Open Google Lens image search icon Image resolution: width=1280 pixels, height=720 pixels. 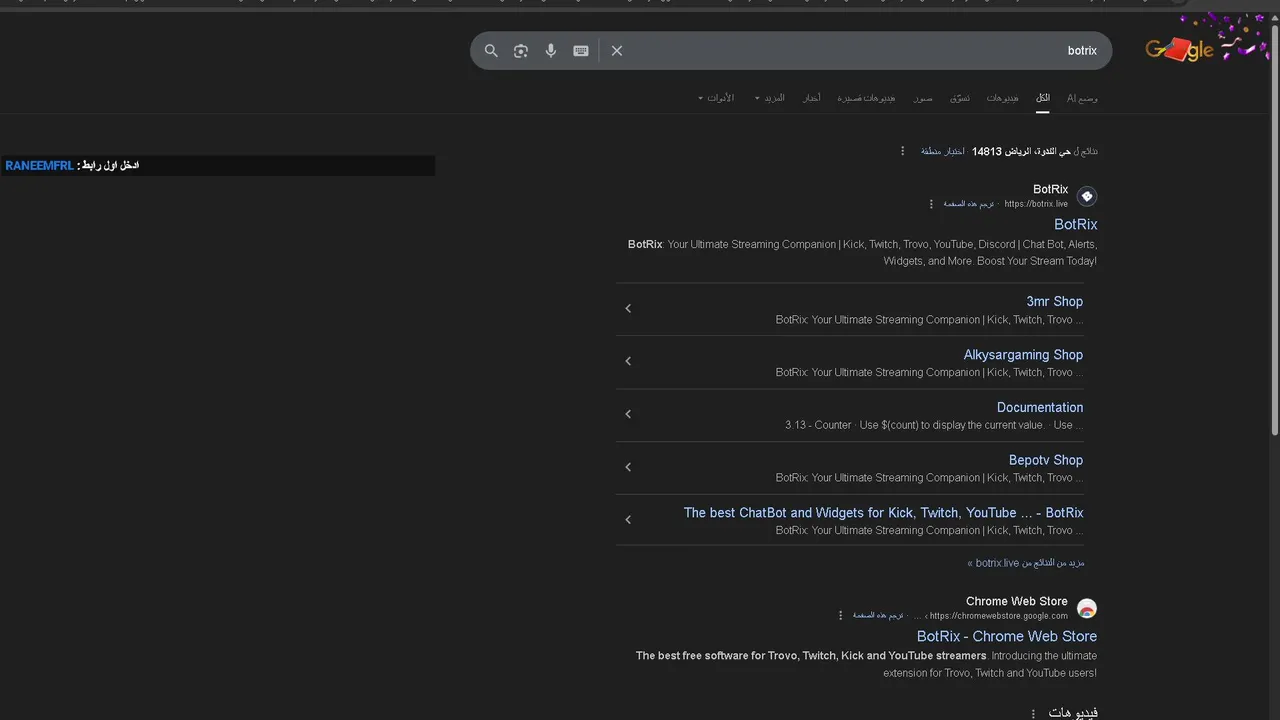pyautogui.click(x=521, y=51)
